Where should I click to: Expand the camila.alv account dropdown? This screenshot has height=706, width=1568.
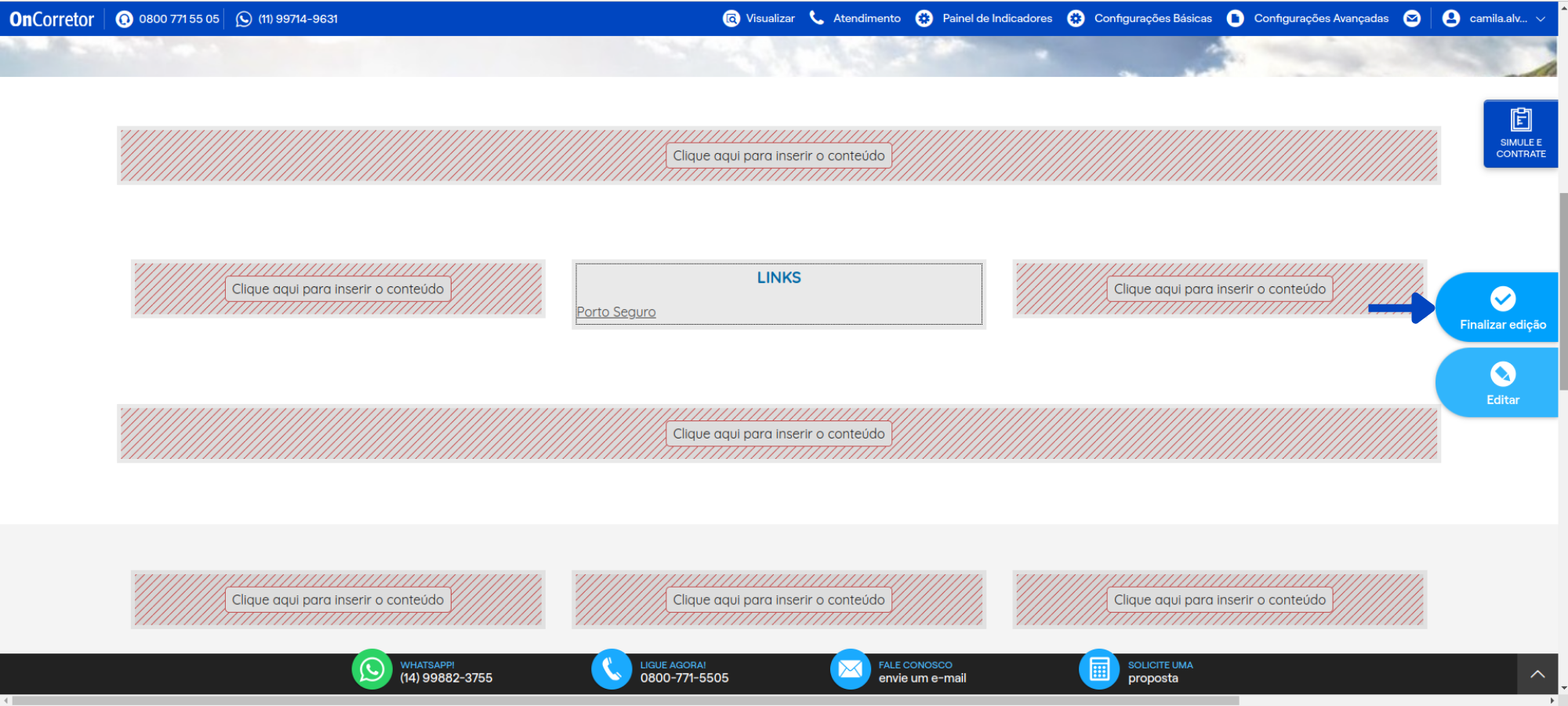coord(1541,19)
